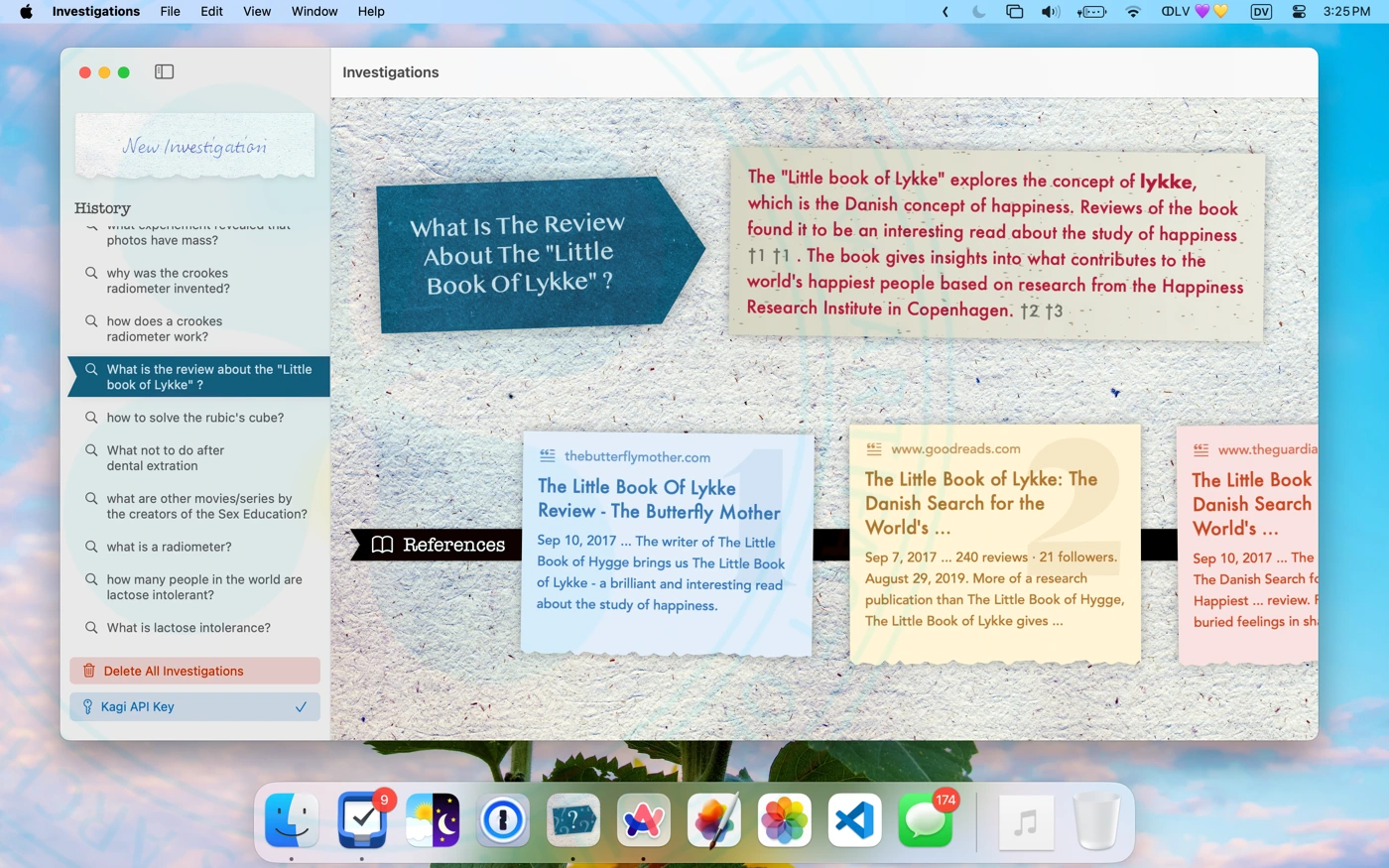Viewport: 1389px width, 868px height.
Task: Click New Investigation button
Action: 194,147
